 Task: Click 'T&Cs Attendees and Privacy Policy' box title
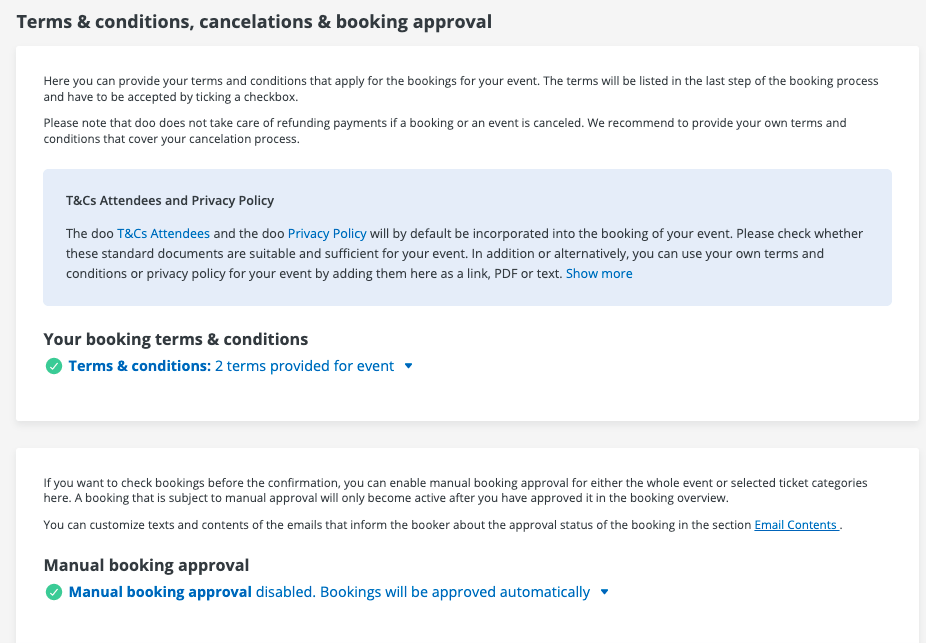point(170,200)
